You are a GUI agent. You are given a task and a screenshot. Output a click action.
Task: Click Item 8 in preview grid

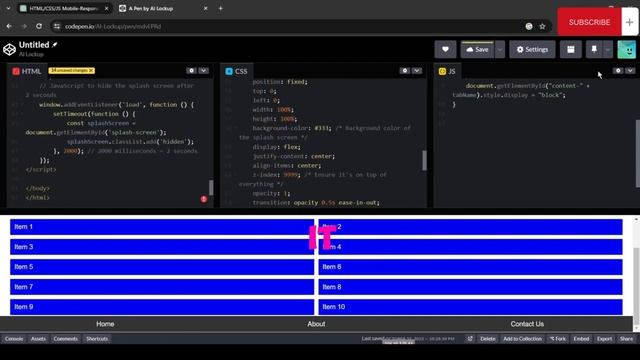click(x=470, y=287)
